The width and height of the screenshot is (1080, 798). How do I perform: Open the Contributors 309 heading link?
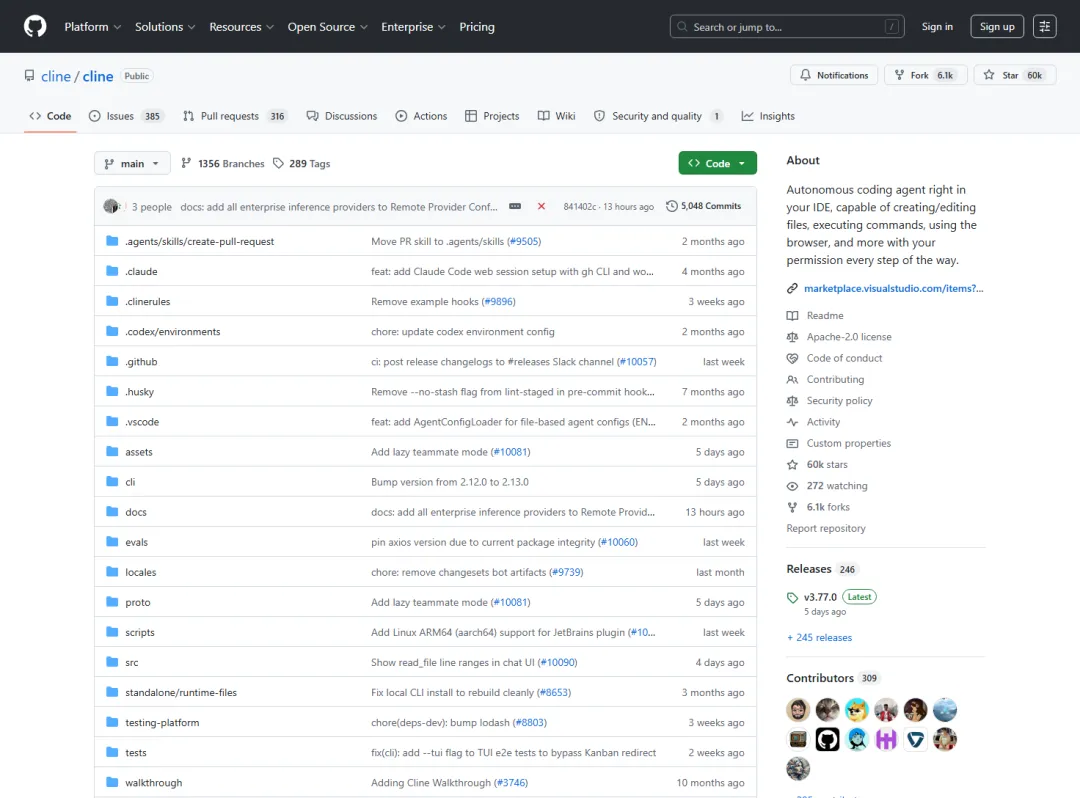tap(832, 678)
